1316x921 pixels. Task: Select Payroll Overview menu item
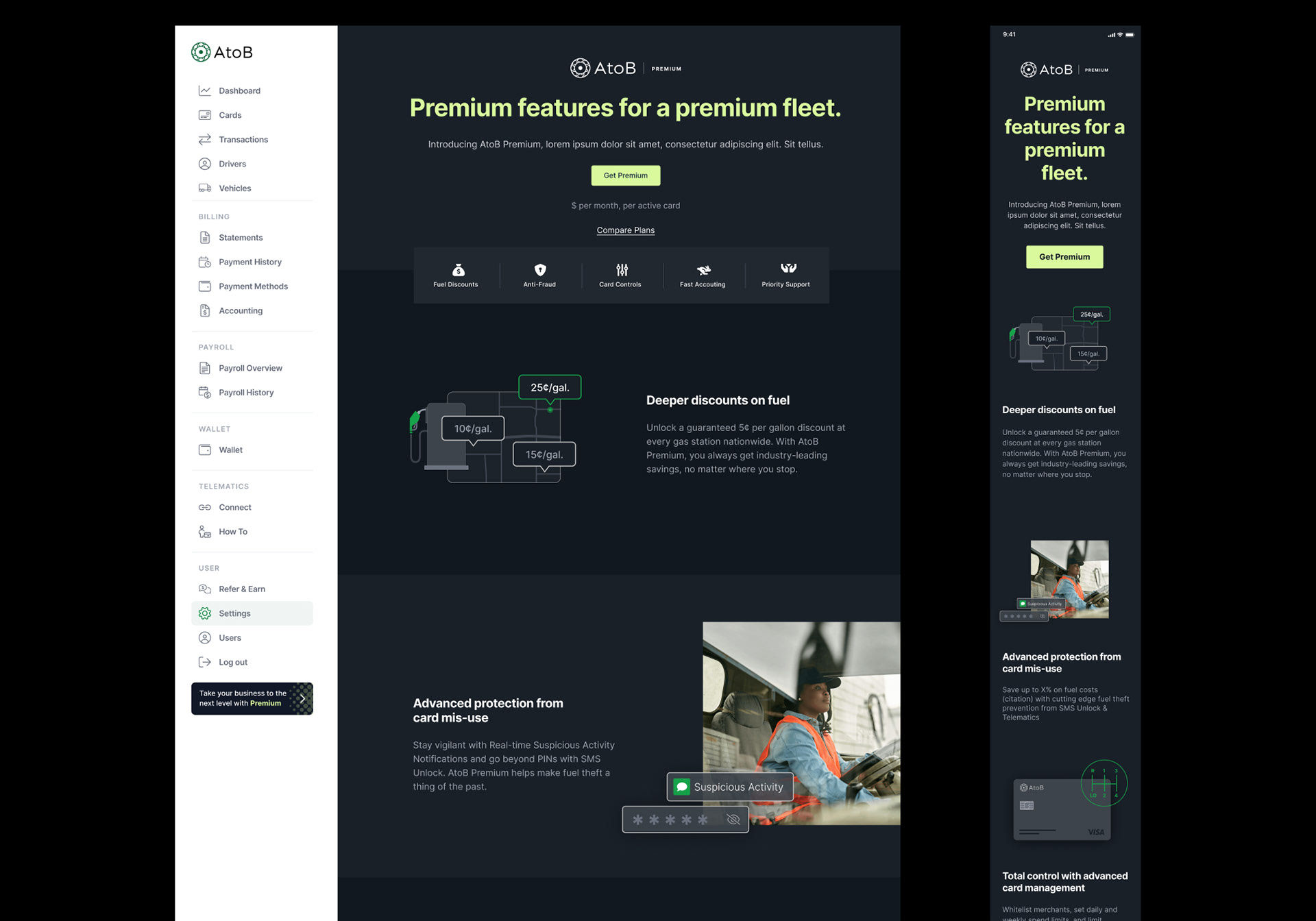tap(252, 368)
